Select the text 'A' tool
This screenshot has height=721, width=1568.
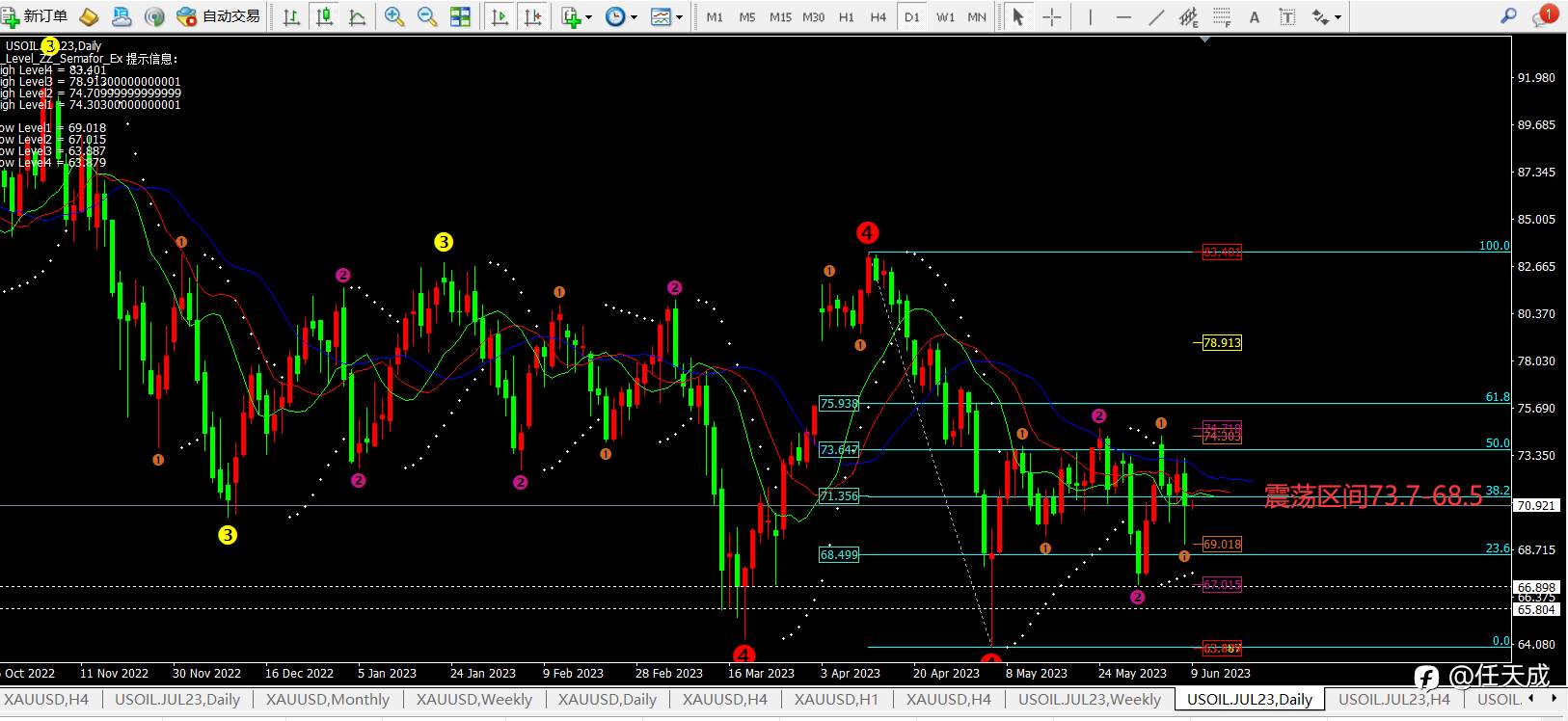tap(1254, 16)
